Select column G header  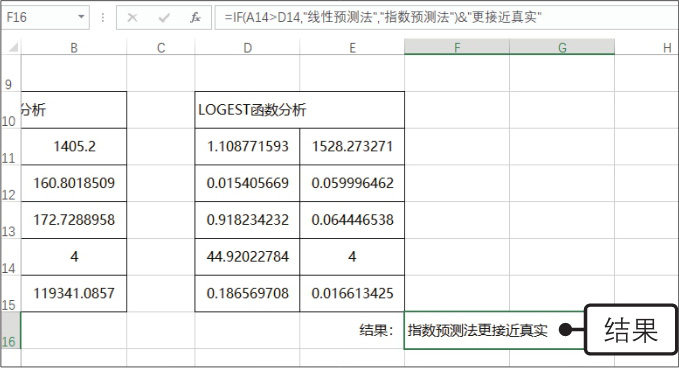(x=562, y=47)
